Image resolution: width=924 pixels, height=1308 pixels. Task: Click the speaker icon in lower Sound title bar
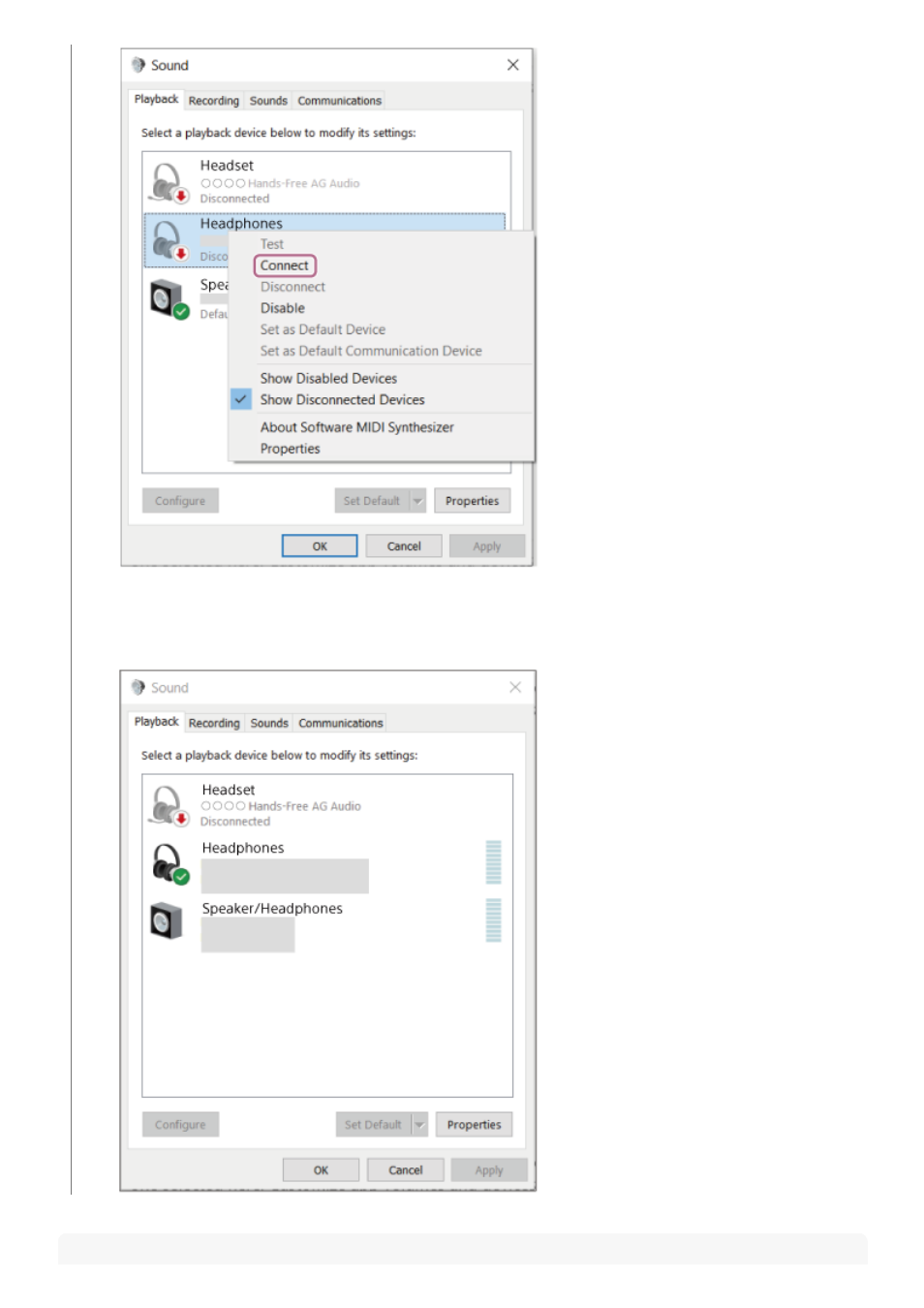click(x=139, y=687)
